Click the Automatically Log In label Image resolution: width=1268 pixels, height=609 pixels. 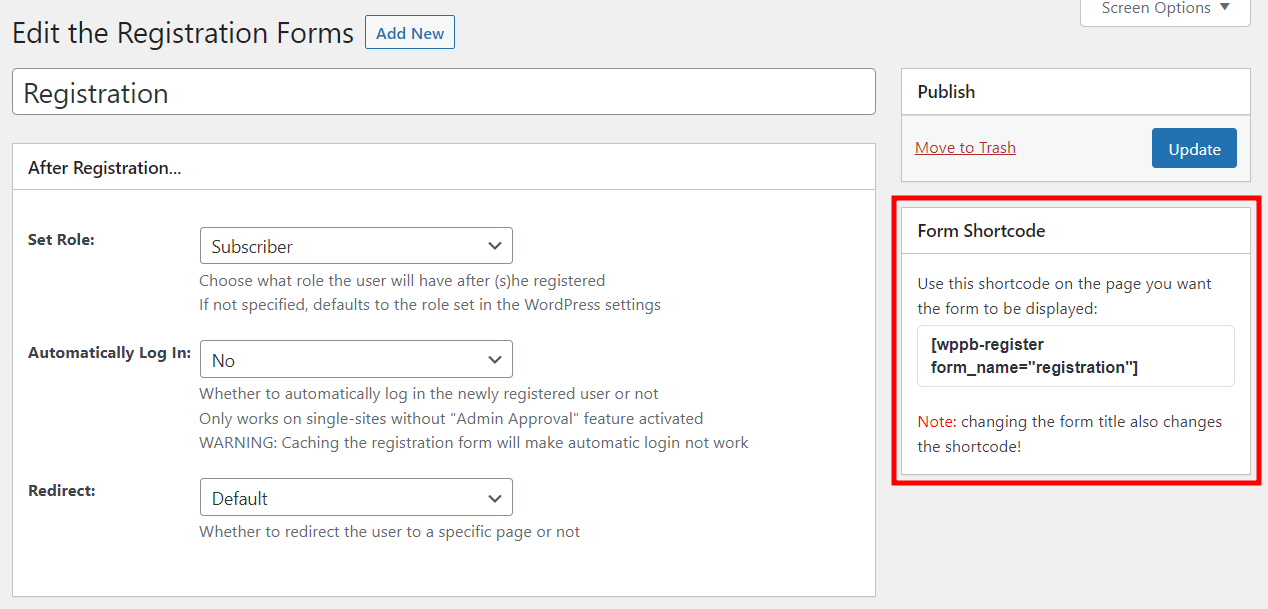click(109, 353)
